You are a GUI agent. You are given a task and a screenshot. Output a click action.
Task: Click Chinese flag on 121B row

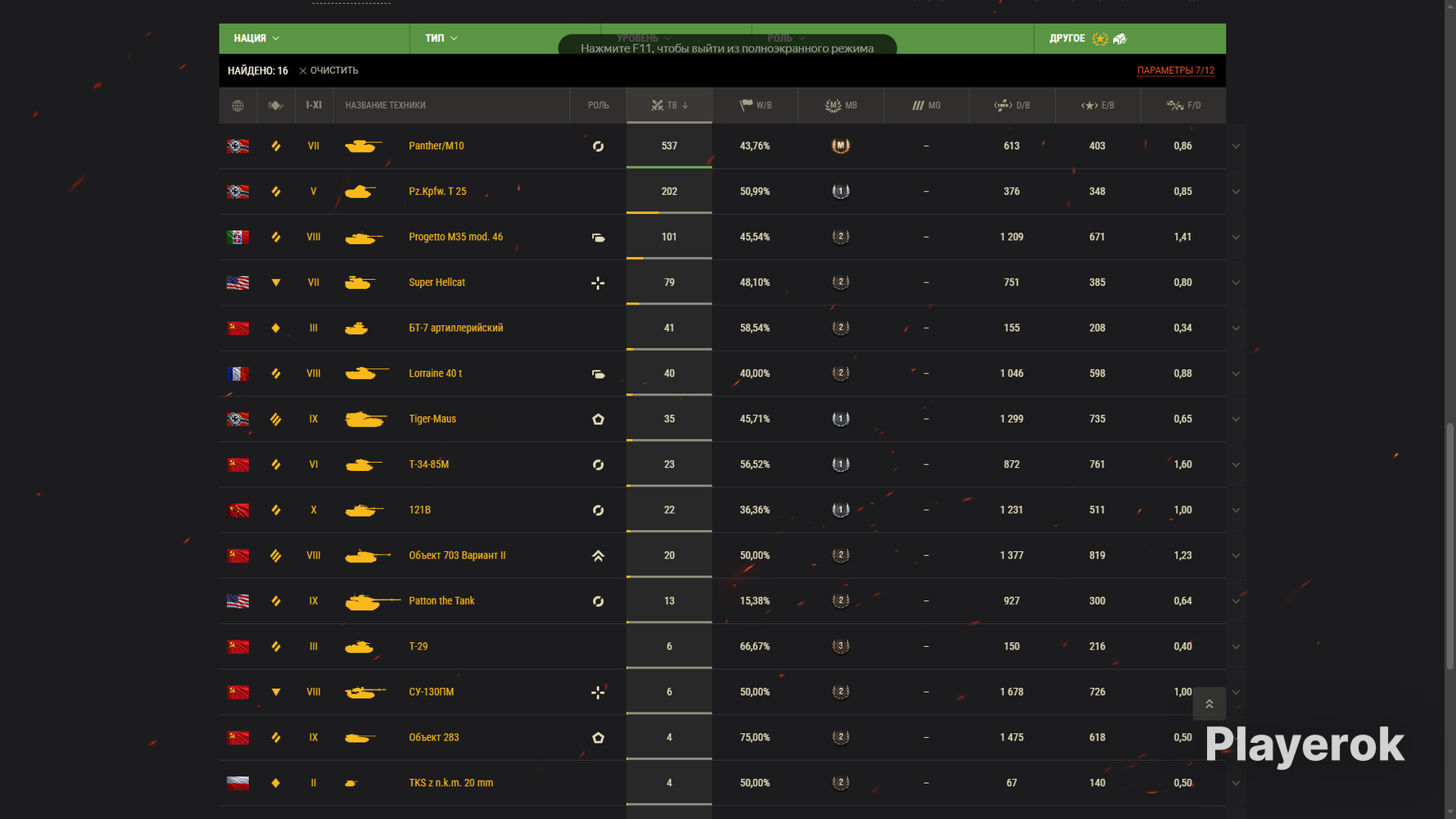(x=237, y=510)
